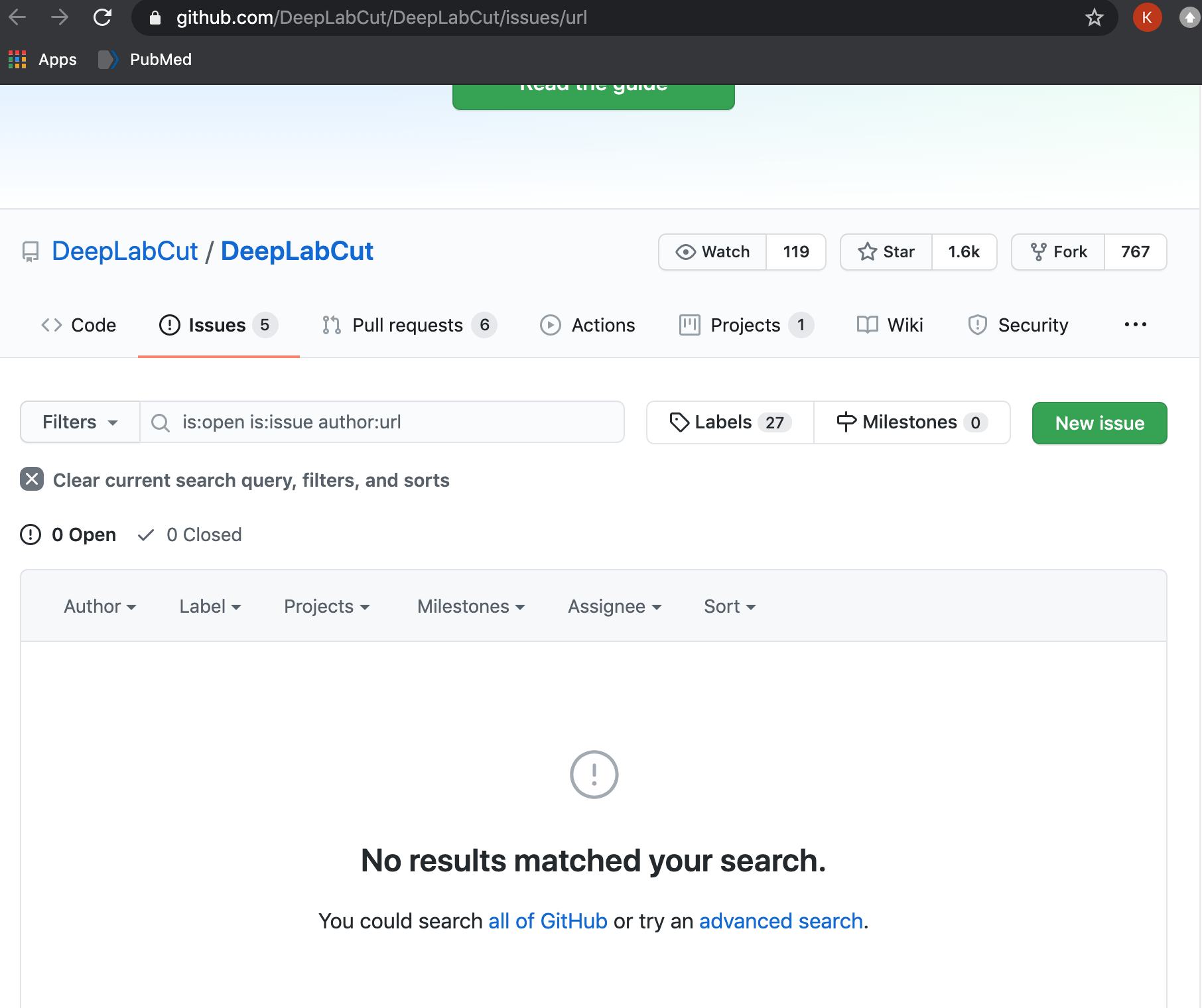Screen dimensions: 1202x1008
Task: Click the address bar URL
Action: 381,17
